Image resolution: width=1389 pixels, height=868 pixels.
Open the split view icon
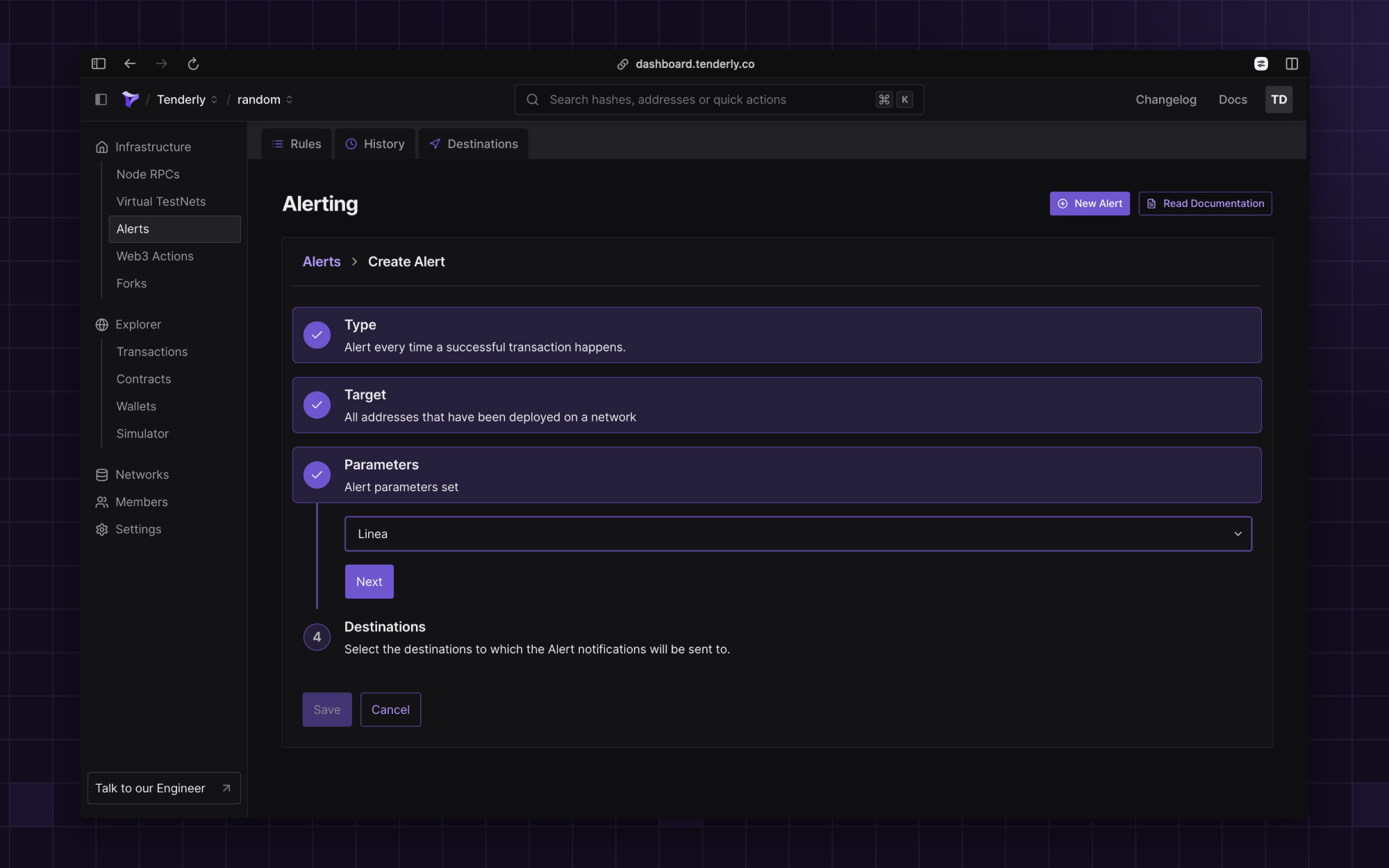[1292, 64]
